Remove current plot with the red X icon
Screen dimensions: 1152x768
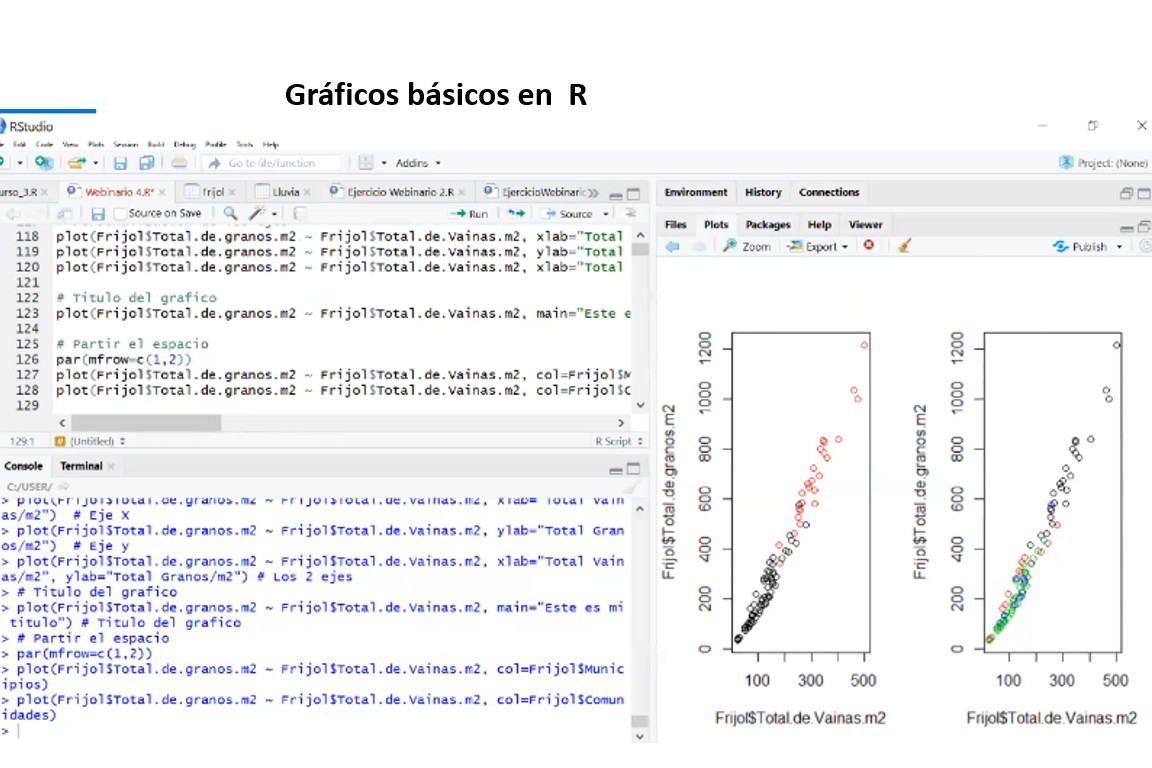(869, 246)
